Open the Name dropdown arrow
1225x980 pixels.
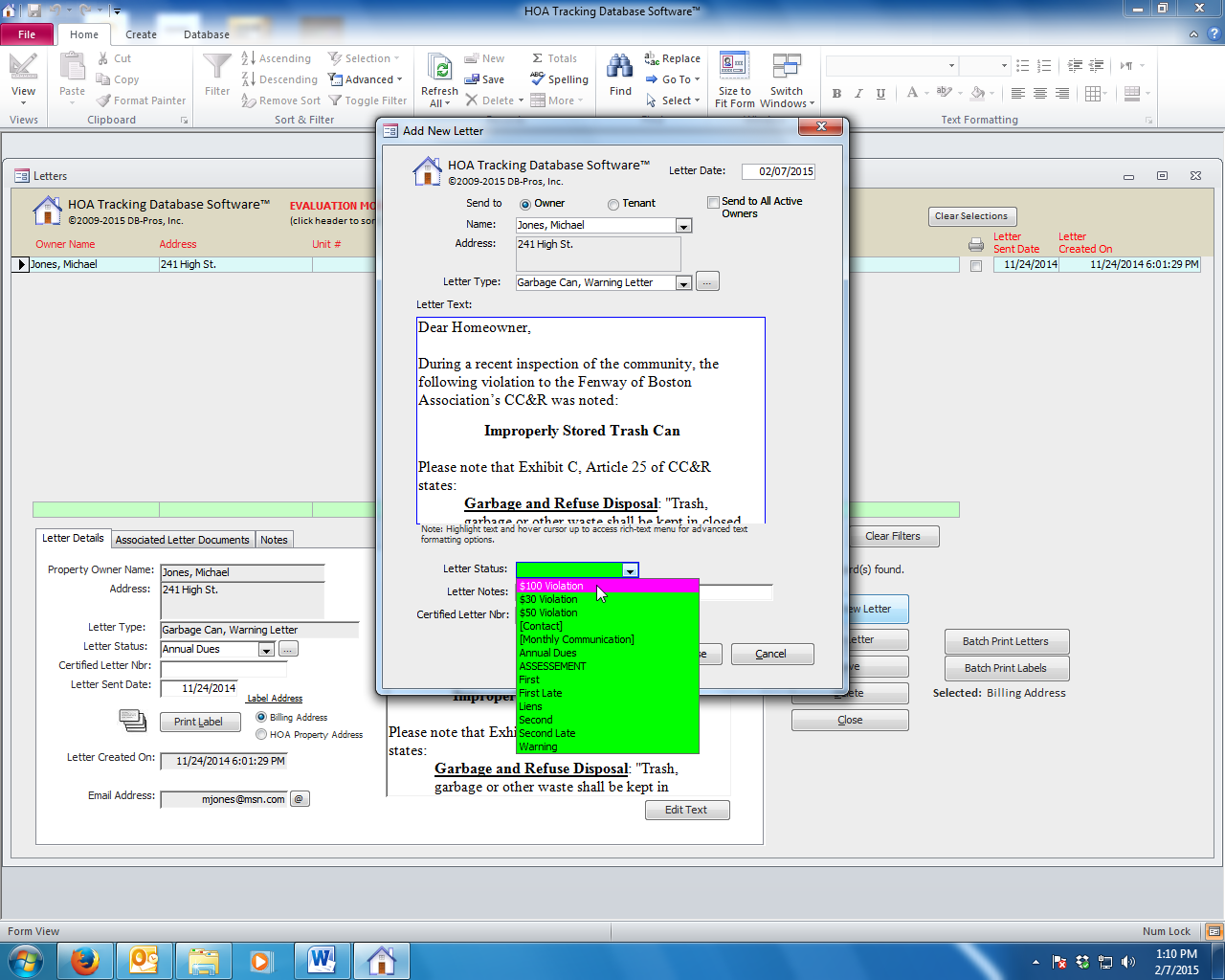pos(683,226)
